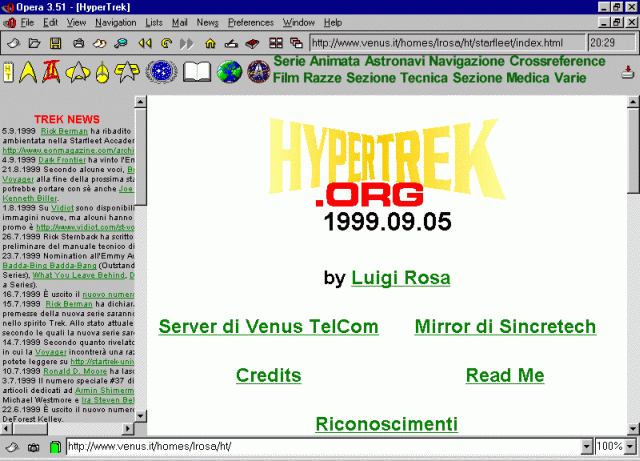Save the page with the floppy disk icon

pyautogui.click(x=56, y=43)
